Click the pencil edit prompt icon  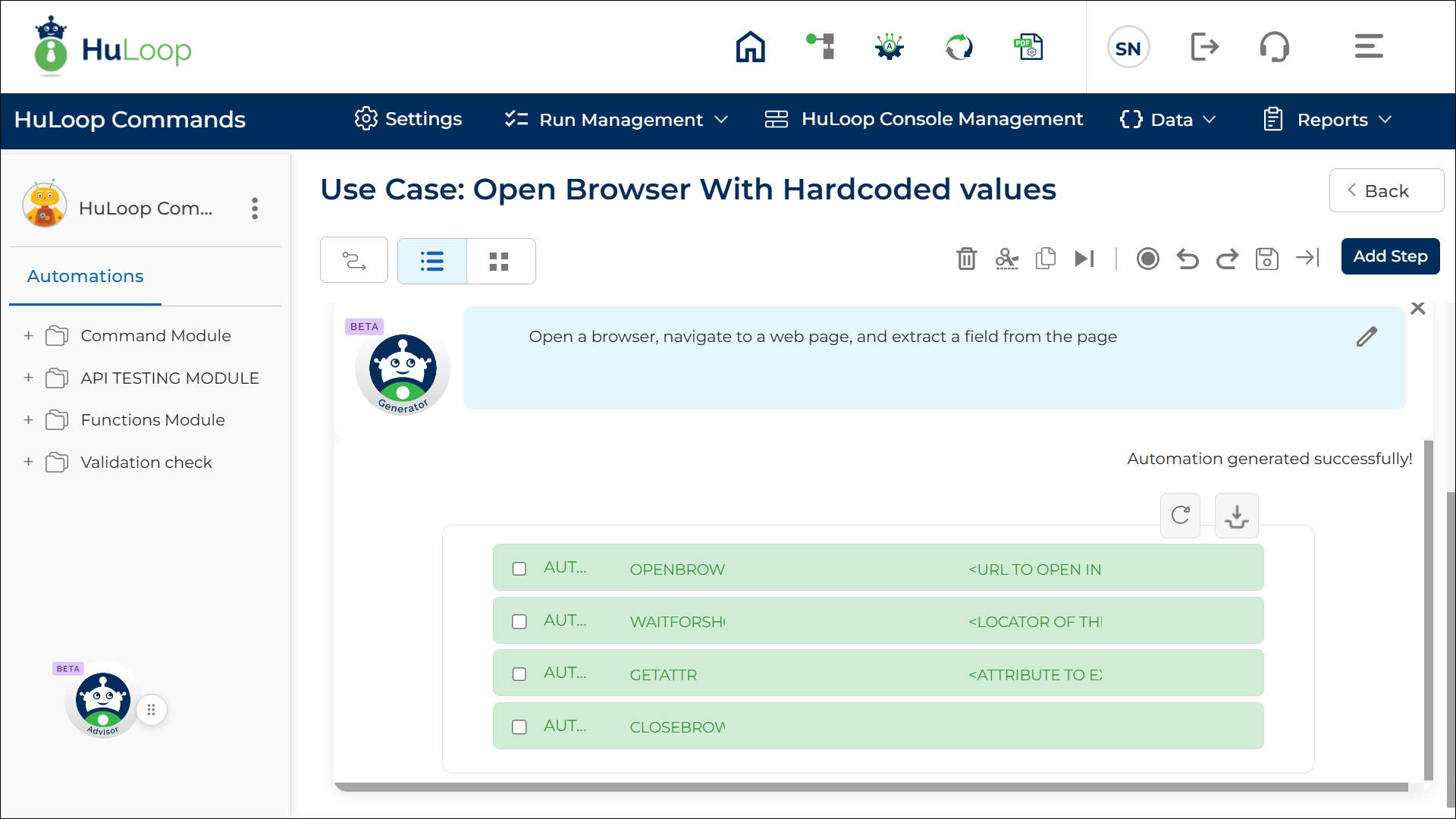point(1367,337)
